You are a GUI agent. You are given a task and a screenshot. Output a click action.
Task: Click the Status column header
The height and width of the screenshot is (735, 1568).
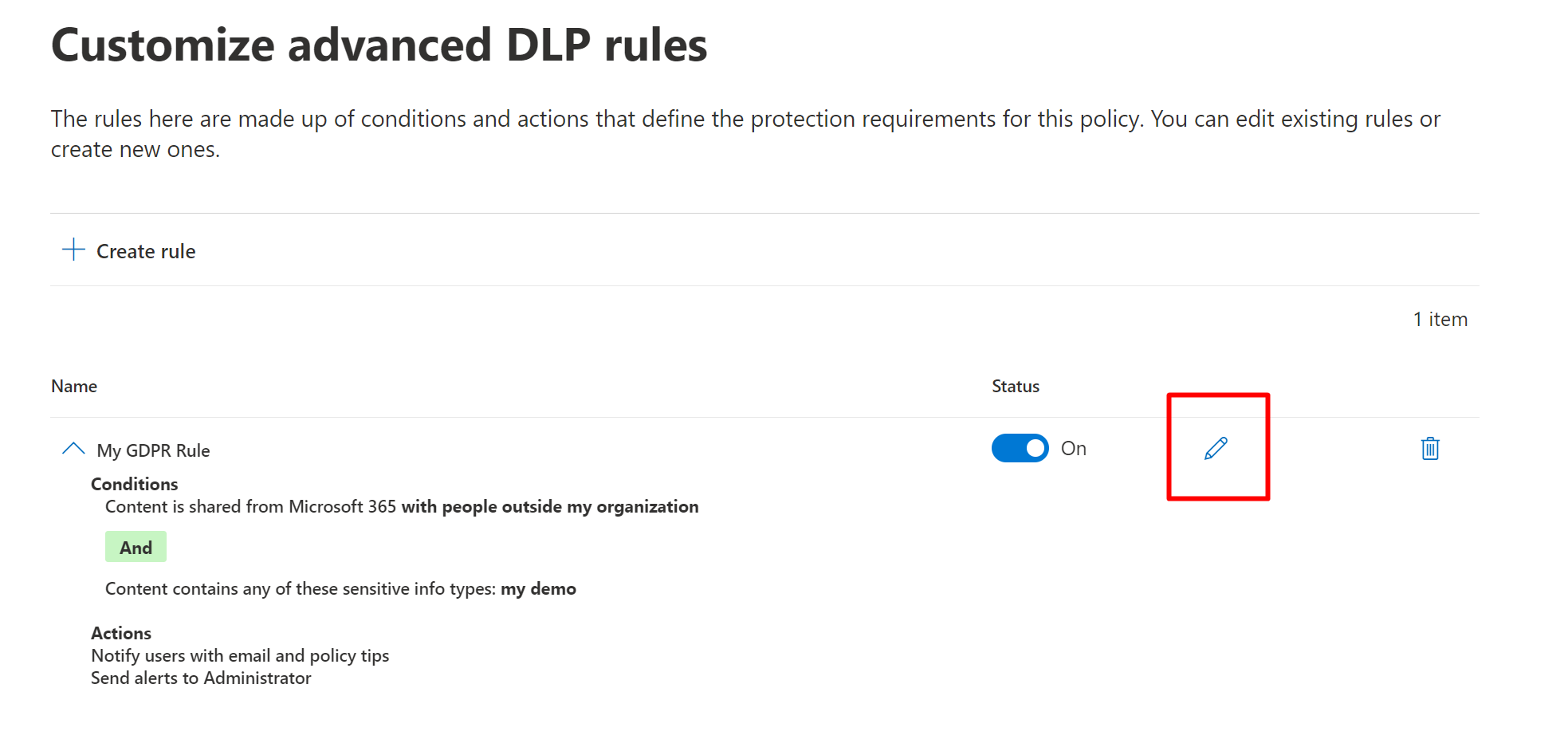tap(1015, 387)
